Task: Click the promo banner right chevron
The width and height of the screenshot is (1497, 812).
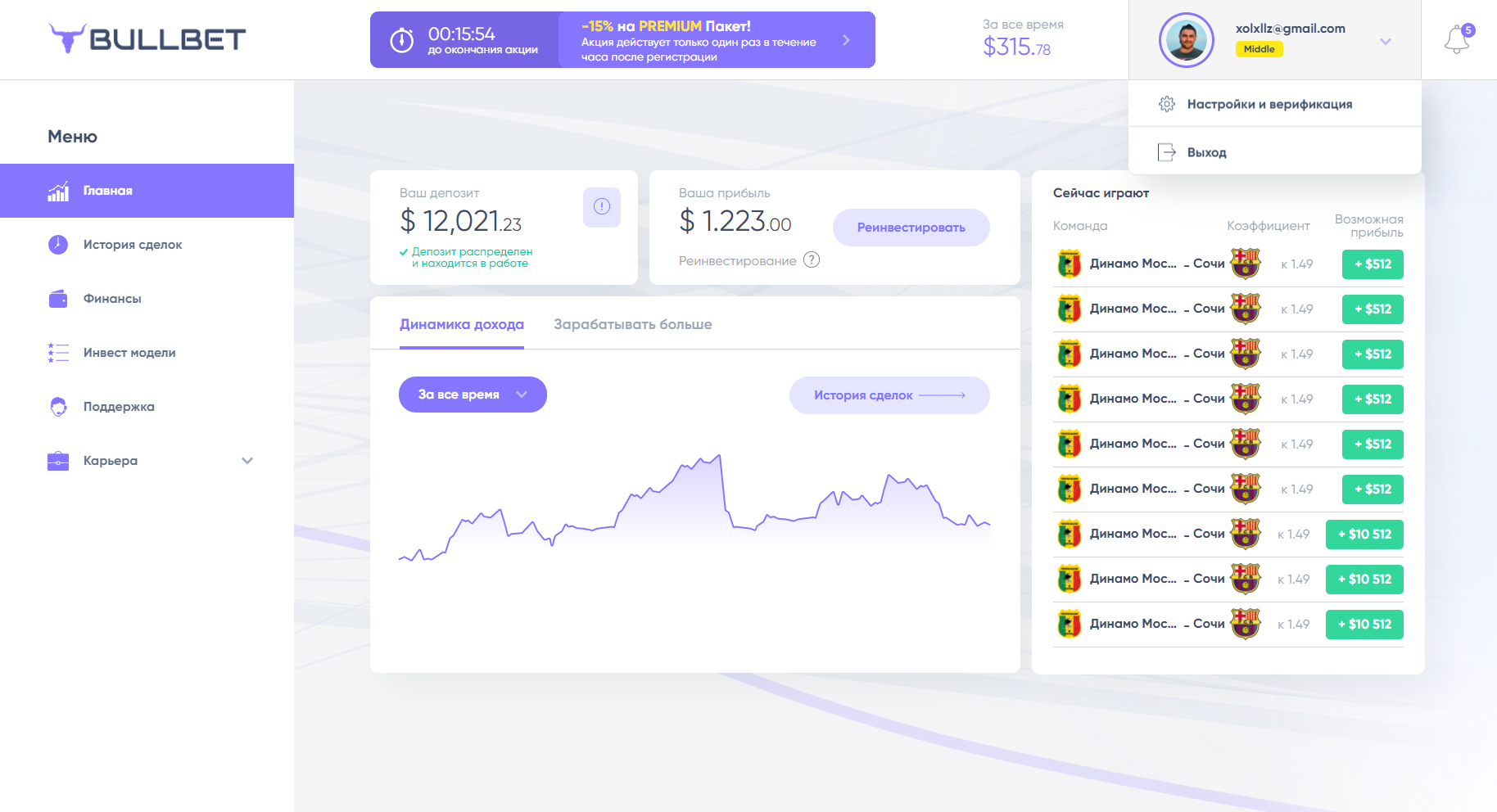Action: click(x=846, y=40)
